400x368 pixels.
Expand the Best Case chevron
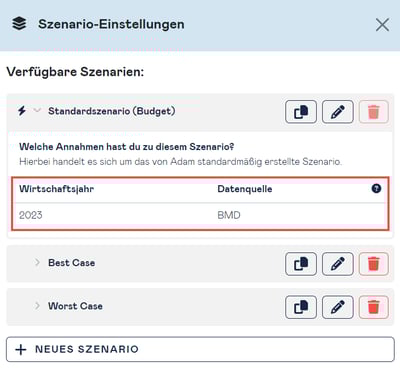pyautogui.click(x=37, y=262)
